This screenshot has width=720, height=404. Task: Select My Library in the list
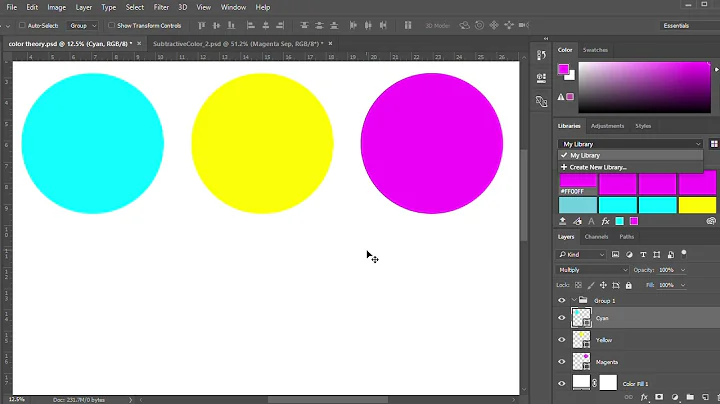click(x=630, y=155)
